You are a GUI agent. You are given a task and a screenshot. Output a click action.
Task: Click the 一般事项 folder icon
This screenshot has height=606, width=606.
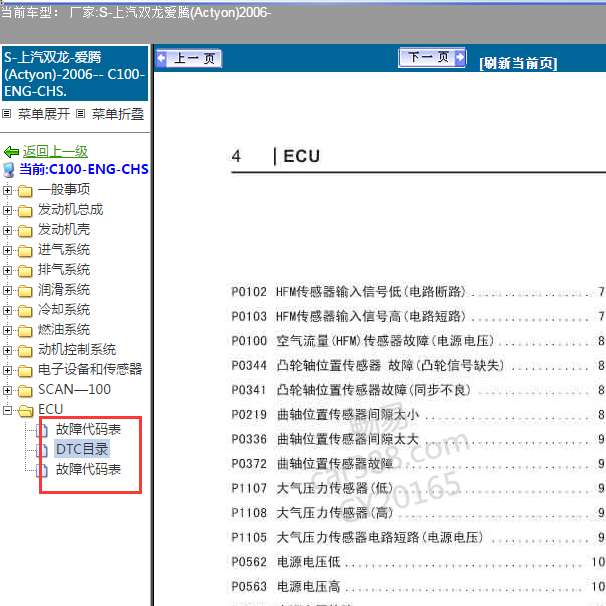25,191
